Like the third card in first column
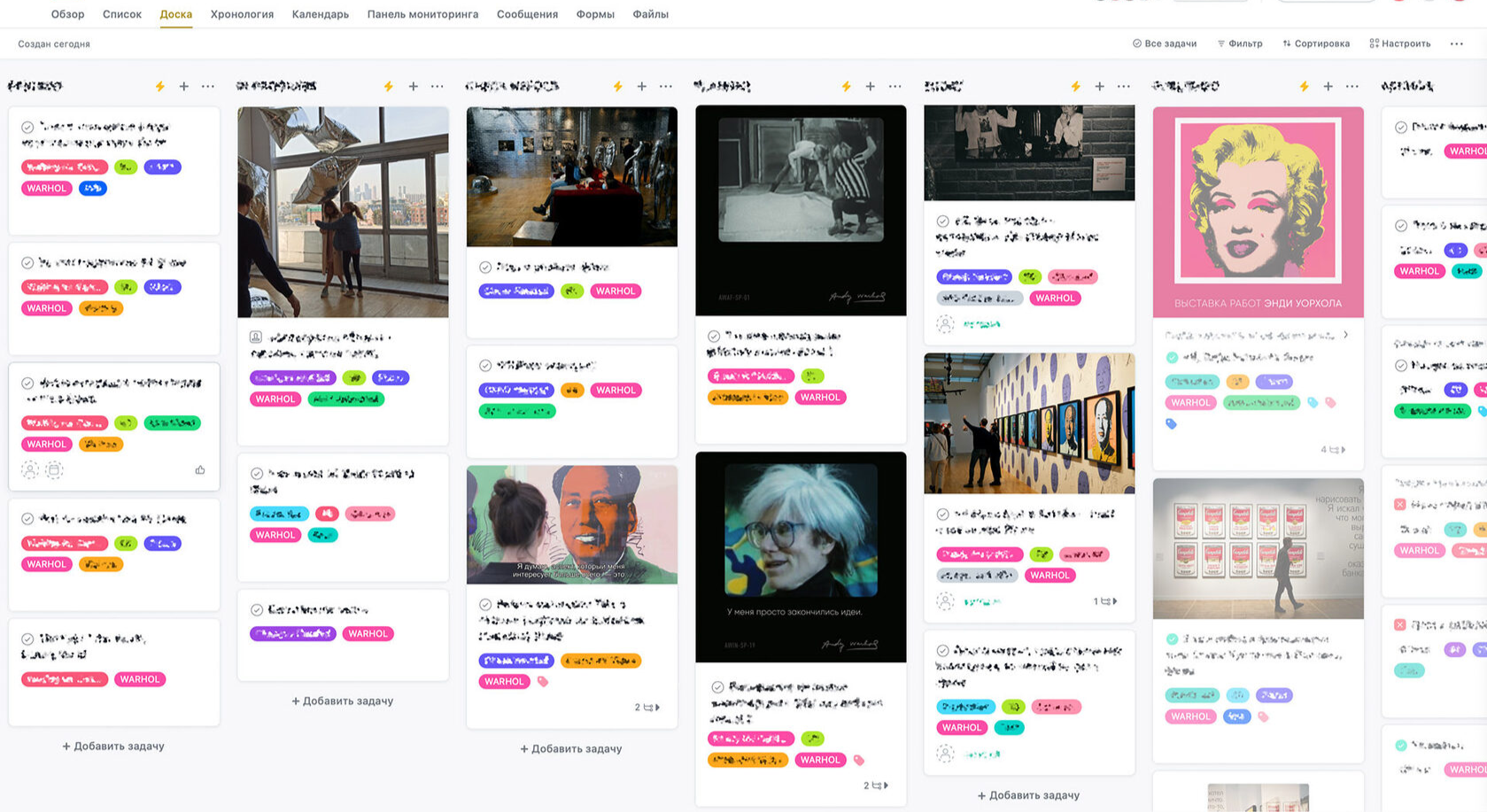Viewport: 1487px width, 812px height. point(200,470)
